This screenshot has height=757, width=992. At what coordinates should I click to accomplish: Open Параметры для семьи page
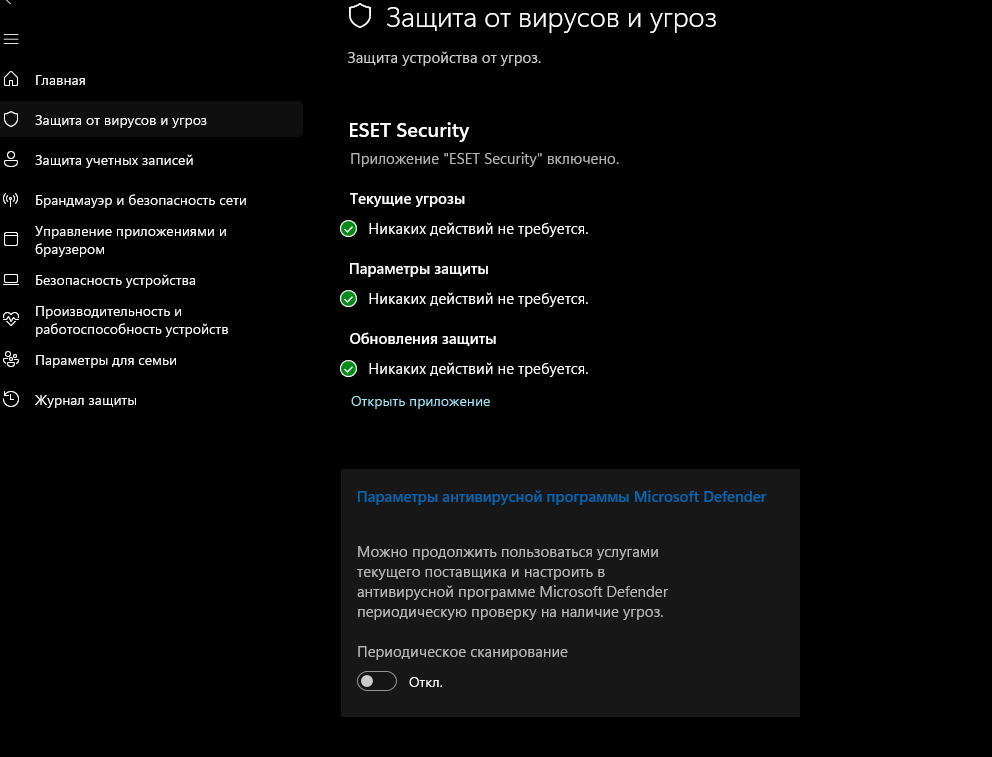point(105,360)
